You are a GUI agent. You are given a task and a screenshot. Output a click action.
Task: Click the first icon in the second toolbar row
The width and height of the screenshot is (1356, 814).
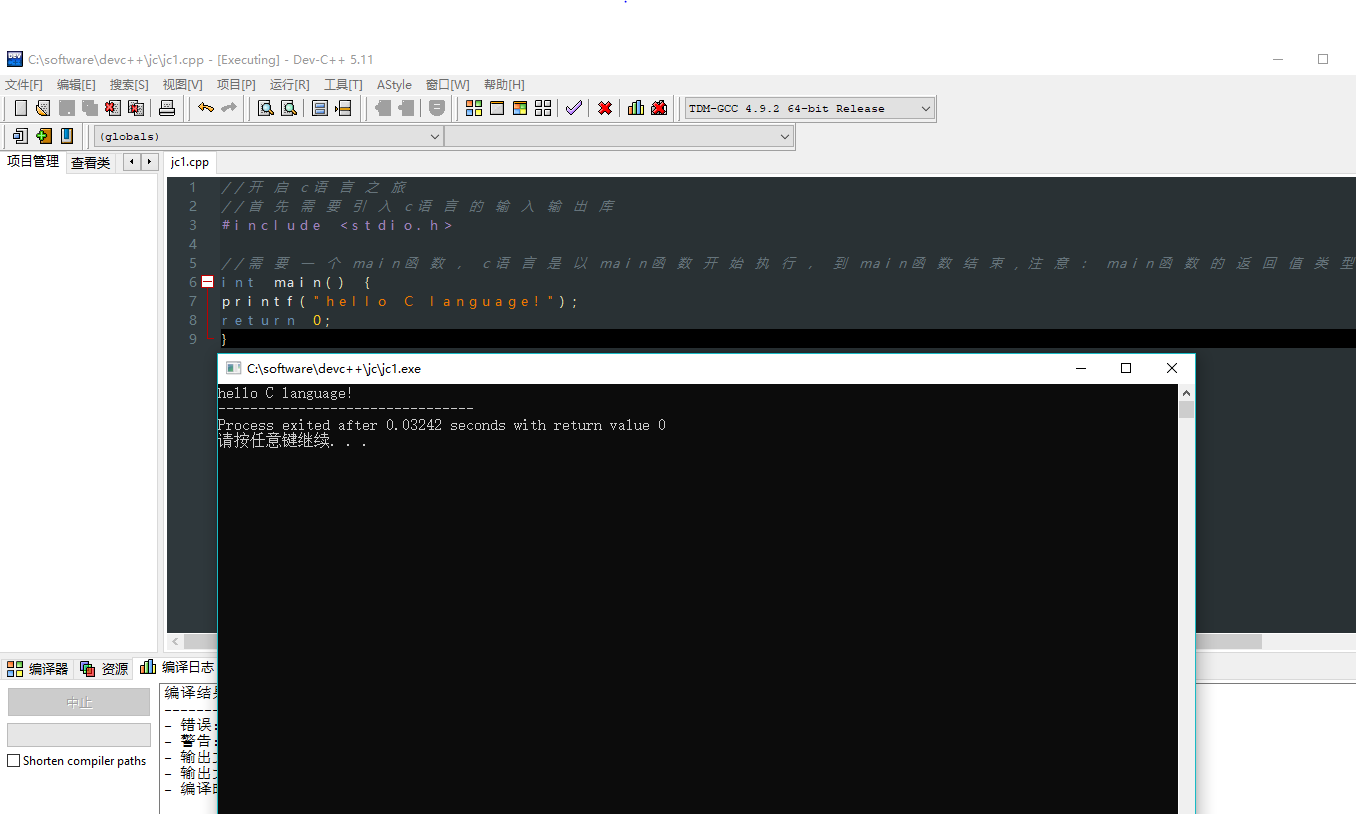coord(20,136)
